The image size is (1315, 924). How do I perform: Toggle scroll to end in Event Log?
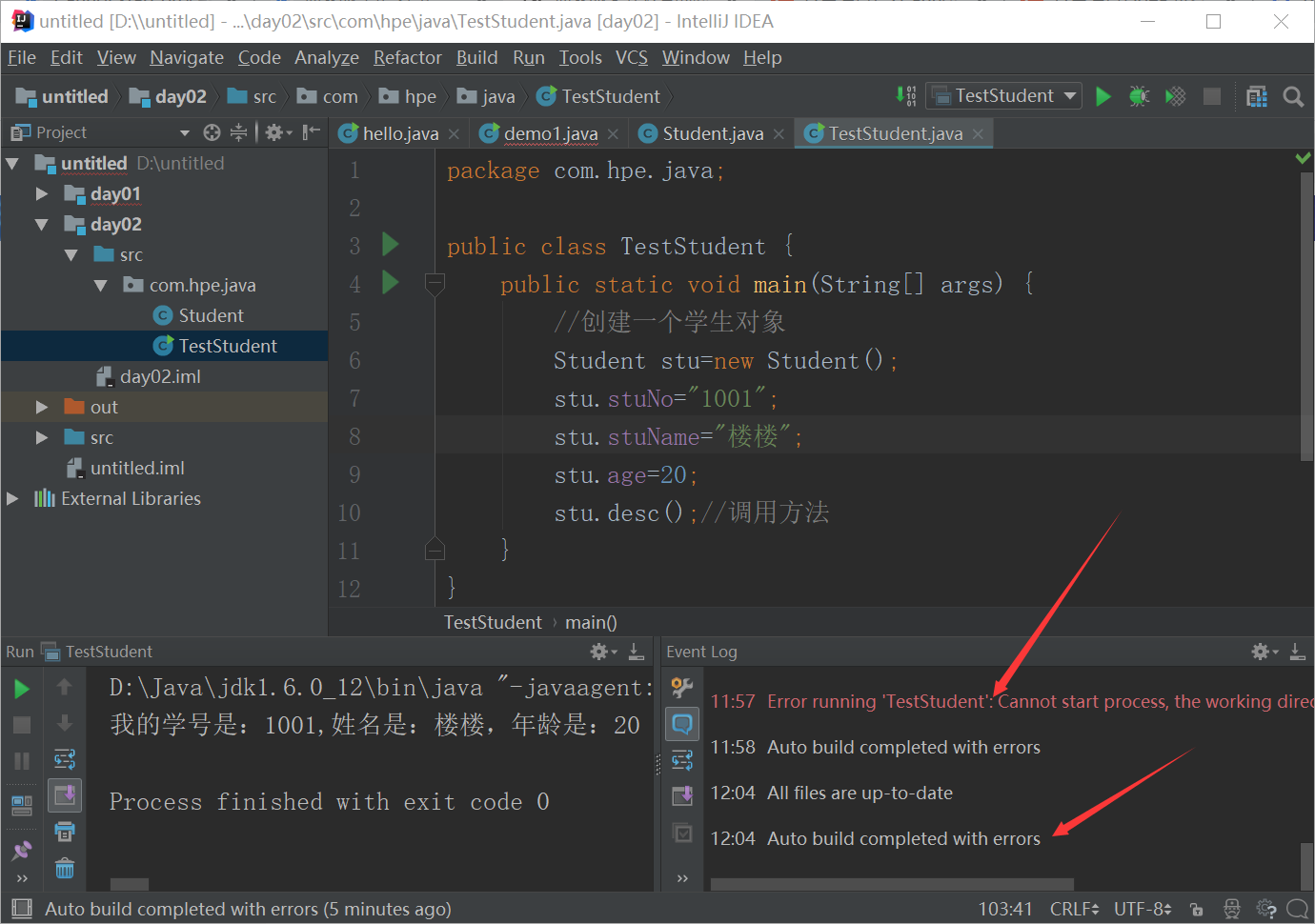[x=682, y=795]
